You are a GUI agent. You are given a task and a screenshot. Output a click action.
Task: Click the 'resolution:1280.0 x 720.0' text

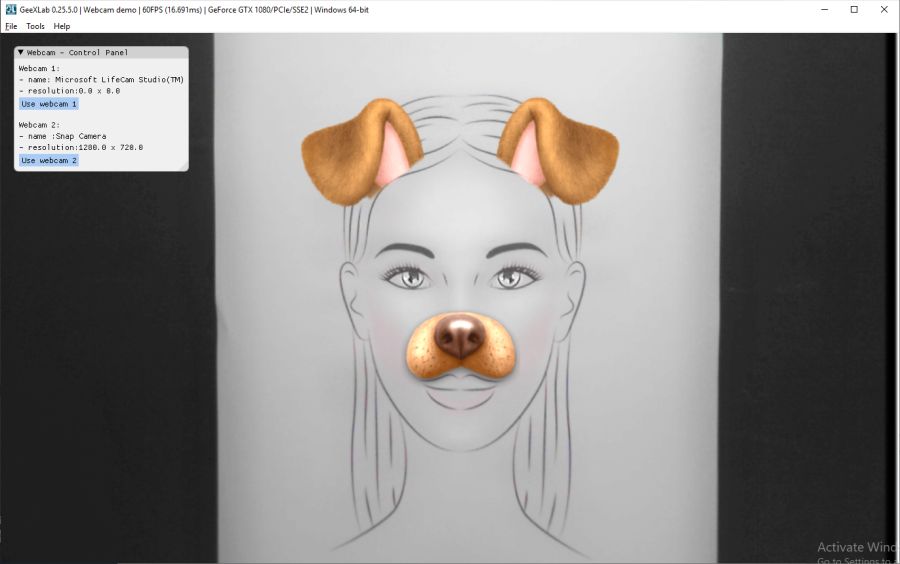81,147
